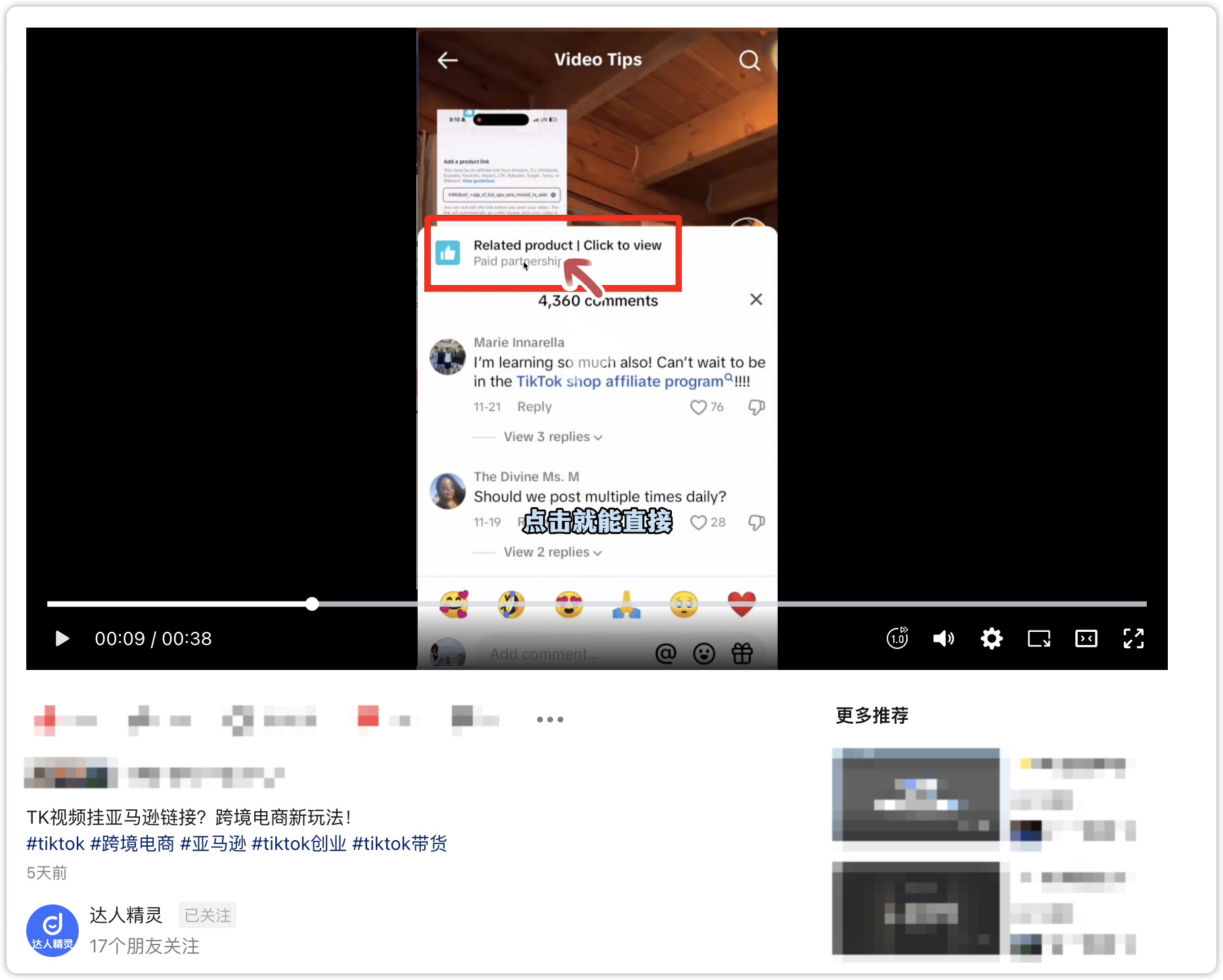Screen dimensions: 1223x980
Task: Click the 4,360 comments heading
Action: pyautogui.click(x=598, y=301)
